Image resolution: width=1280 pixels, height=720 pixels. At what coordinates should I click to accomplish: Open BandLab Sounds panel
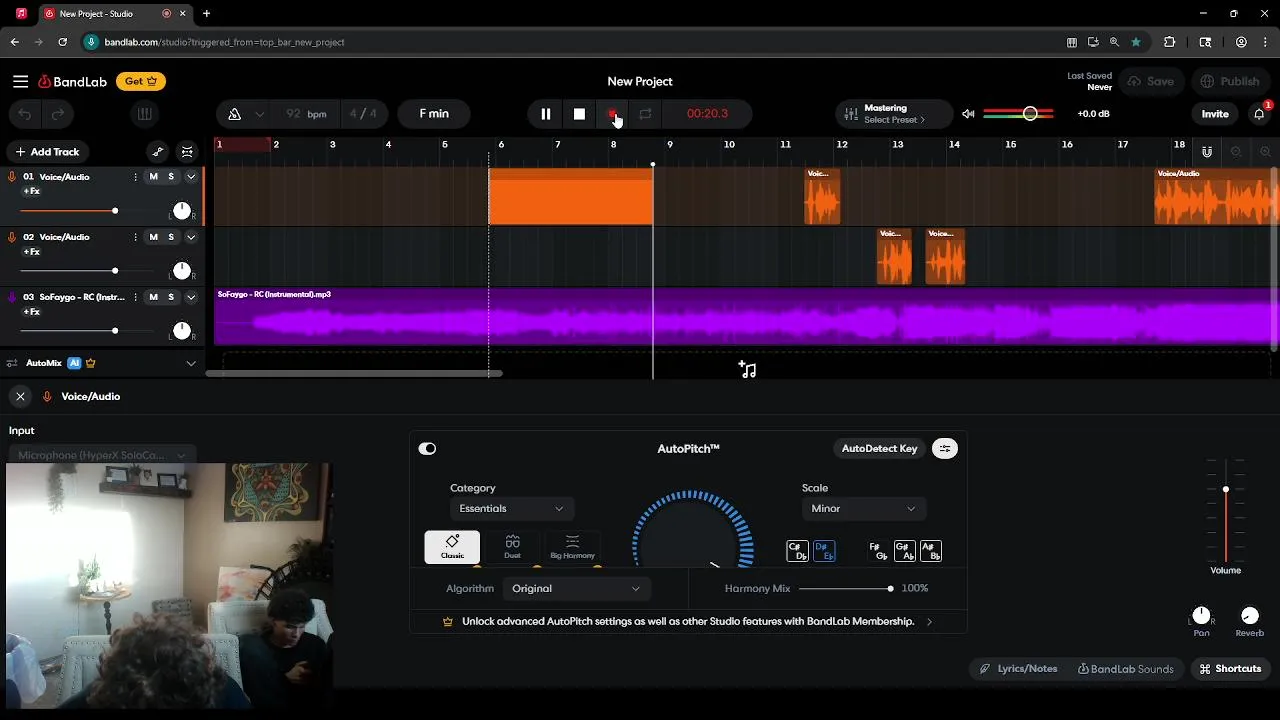(x=1126, y=669)
